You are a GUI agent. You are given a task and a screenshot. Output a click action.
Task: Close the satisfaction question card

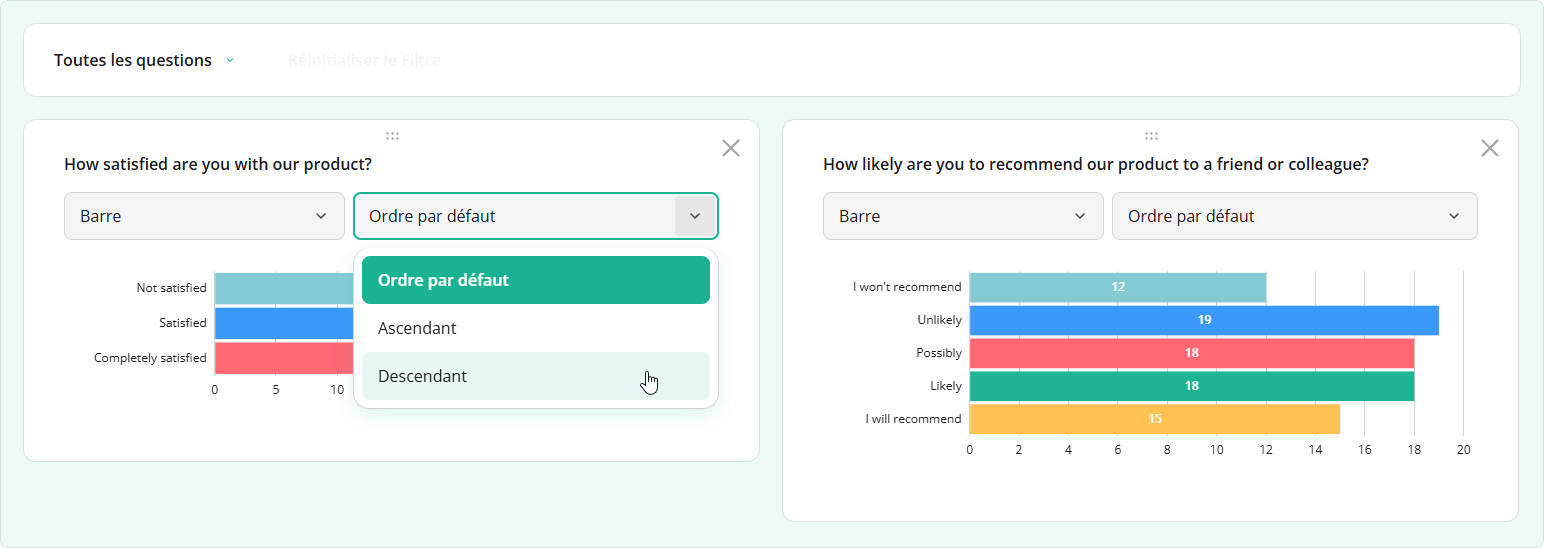click(731, 148)
